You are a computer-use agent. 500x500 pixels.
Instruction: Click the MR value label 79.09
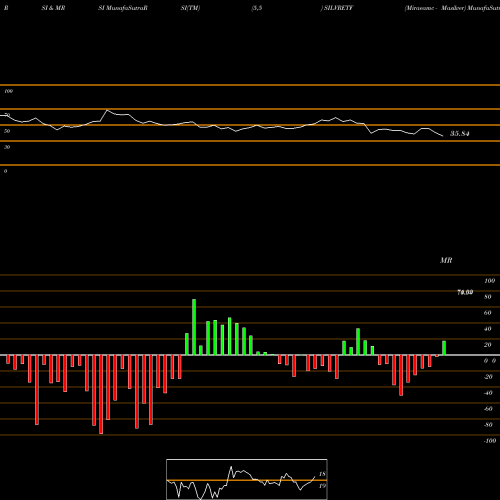coord(465,292)
